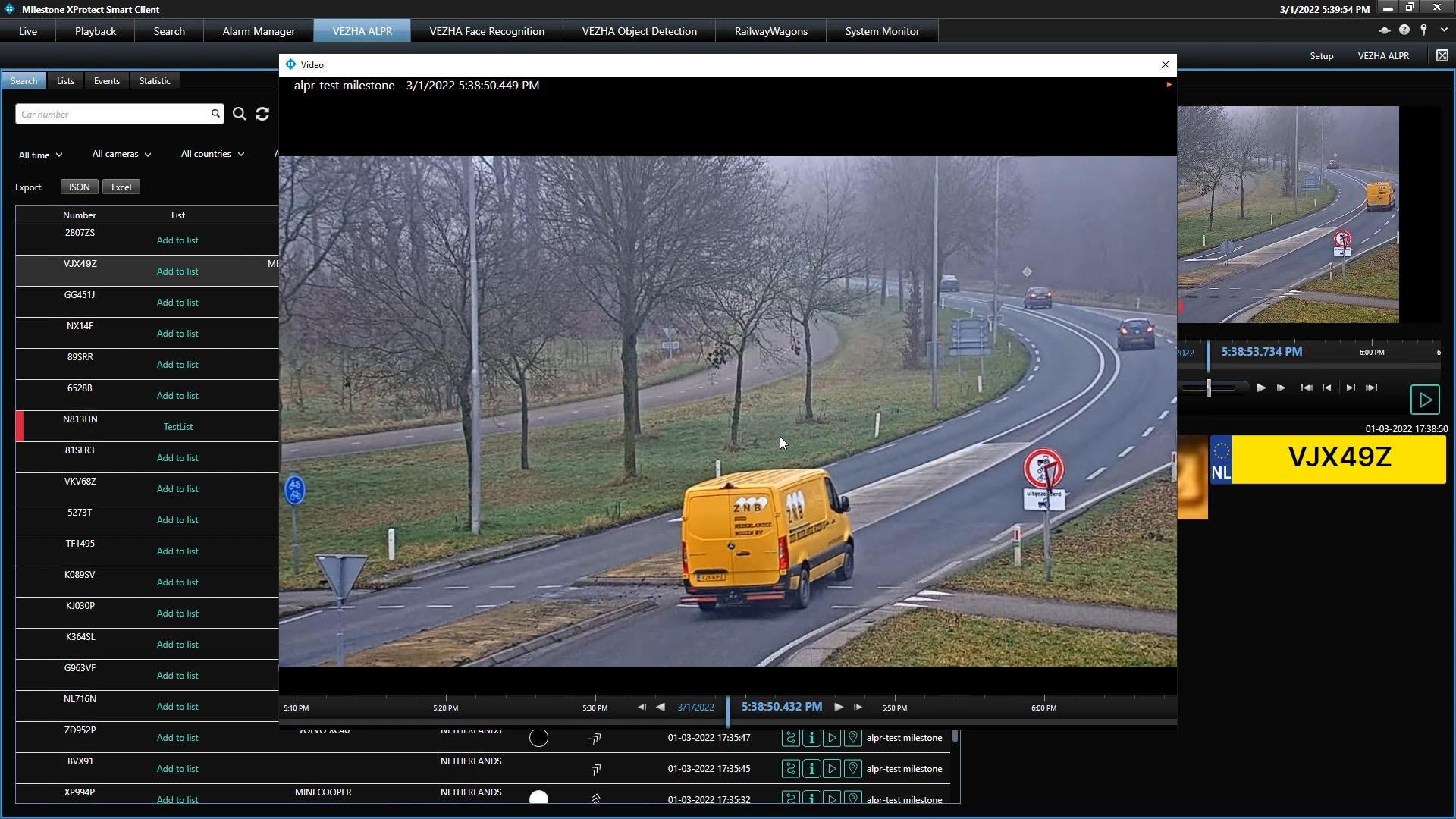Click the magnifier search button beside Car number field
The width and height of the screenshot is (1456, 819).
click(240, 114)
